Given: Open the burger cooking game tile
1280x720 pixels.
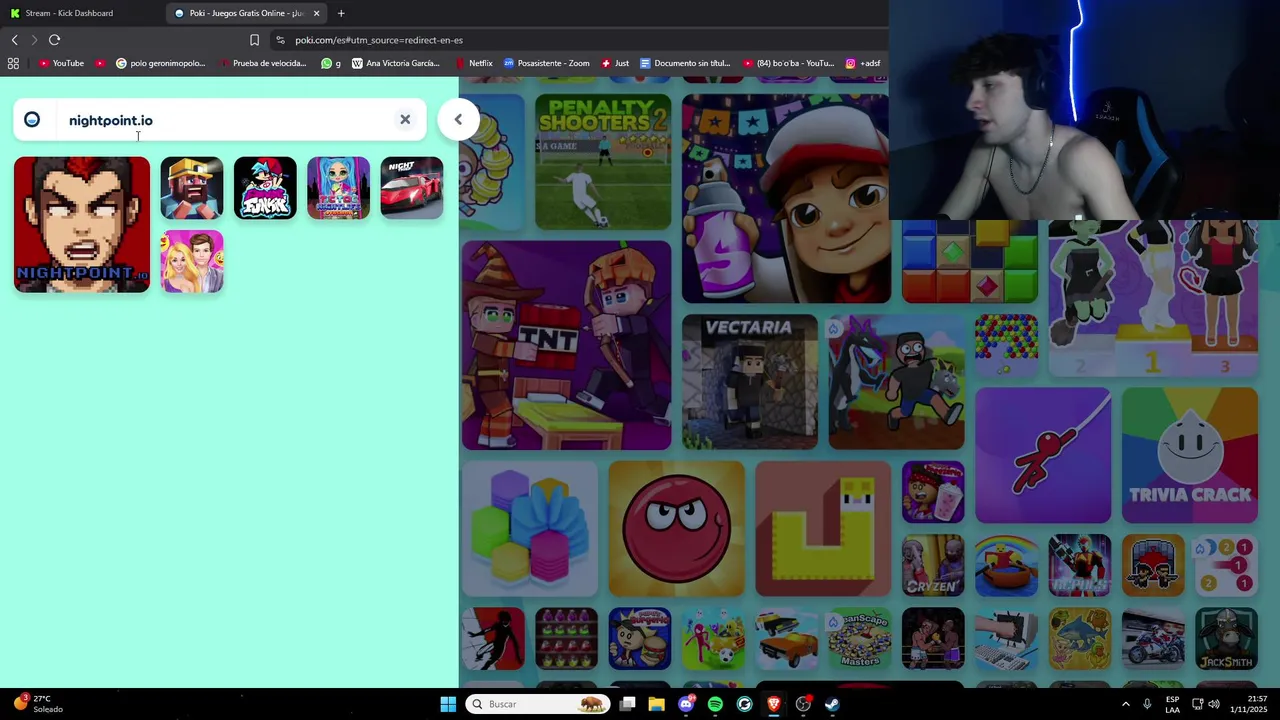Looking at the screenshot, I should coord(640,638).
